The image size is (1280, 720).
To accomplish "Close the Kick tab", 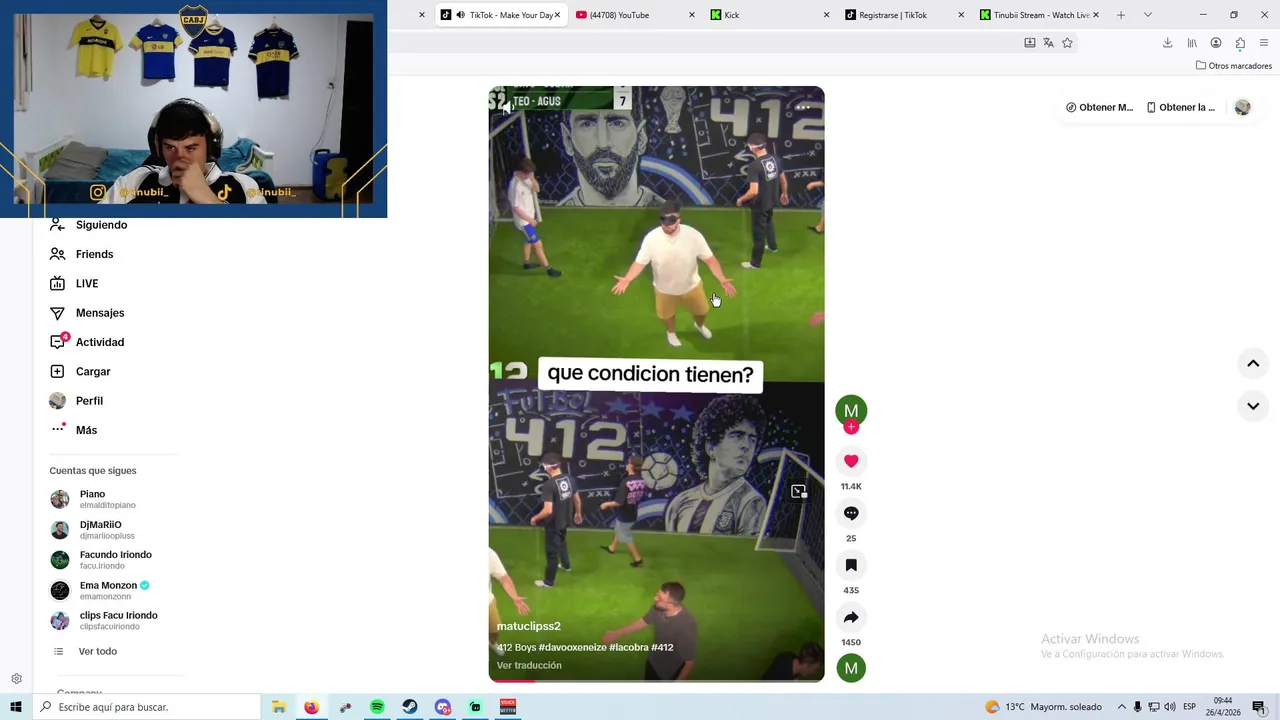I will tap(826, 15).
